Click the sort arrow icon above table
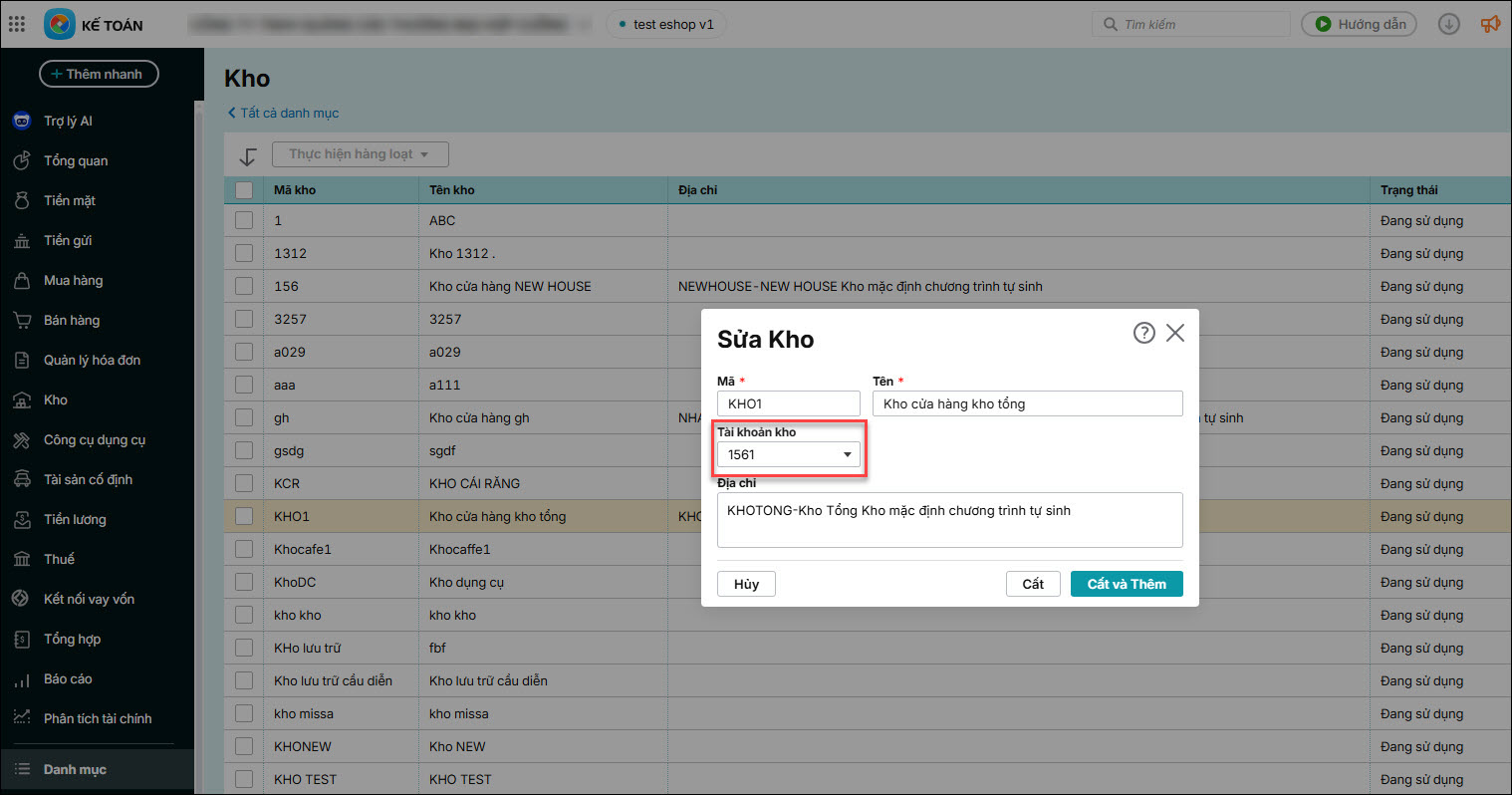Screen dimensions: 1512x795 click(248, 156)
